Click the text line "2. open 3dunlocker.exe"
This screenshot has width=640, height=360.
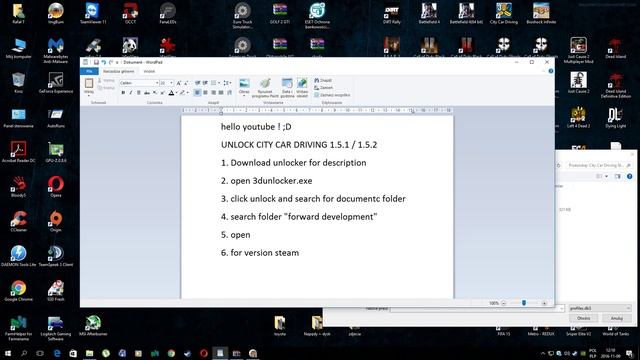pos(267,181)
